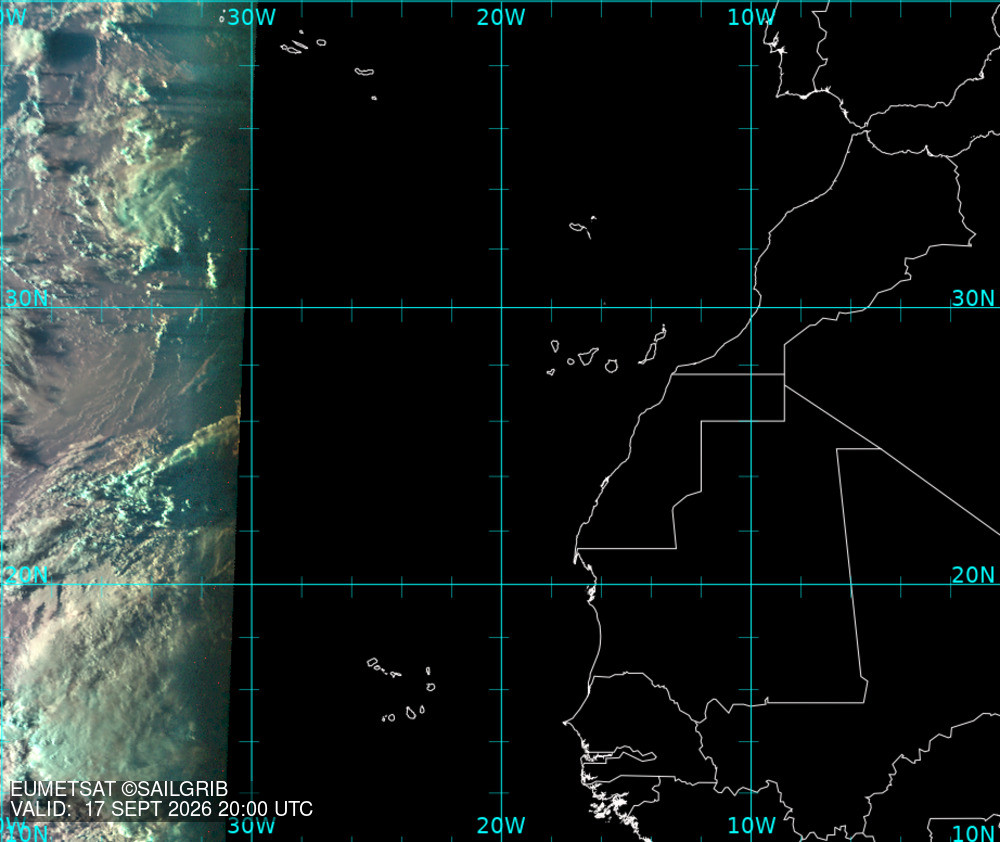Click the 10W longitude label along the bottom edge
The height and width of the screenshot is (842, 1000).
tap(752, 825)
